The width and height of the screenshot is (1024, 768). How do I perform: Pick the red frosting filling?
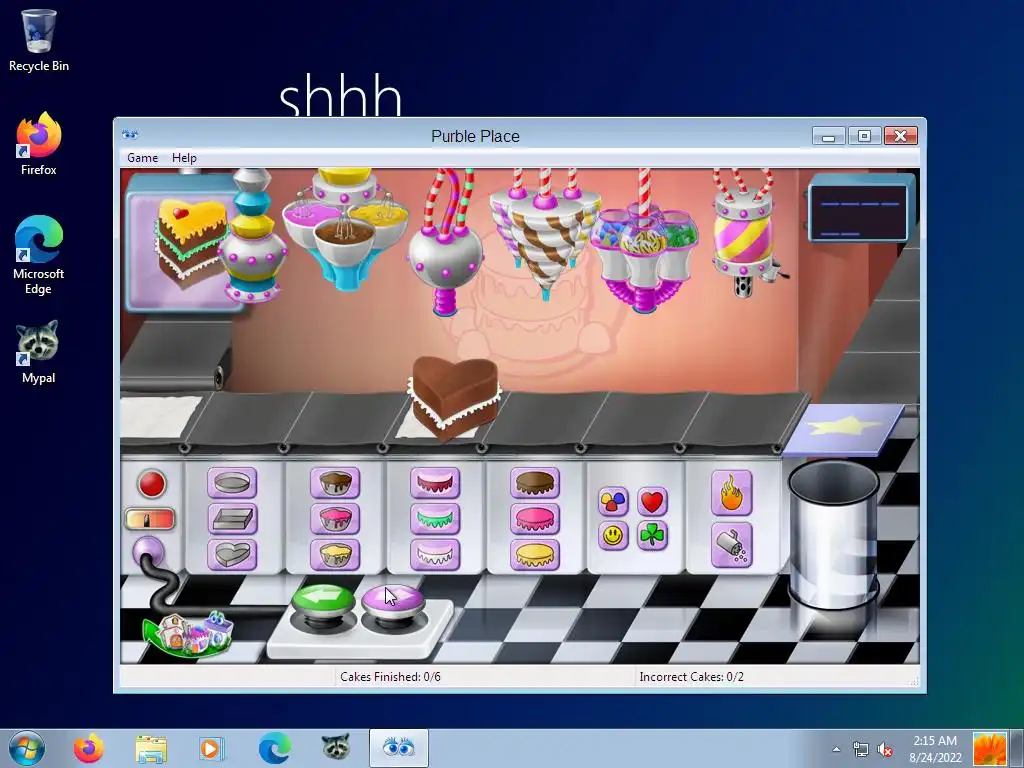pyautogui.click(x=435, y=483)
